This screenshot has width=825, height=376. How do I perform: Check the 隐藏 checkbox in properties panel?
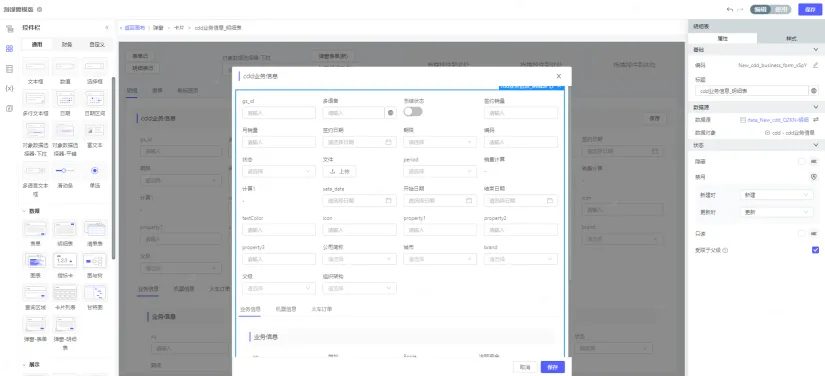click(x=801, y=162)
